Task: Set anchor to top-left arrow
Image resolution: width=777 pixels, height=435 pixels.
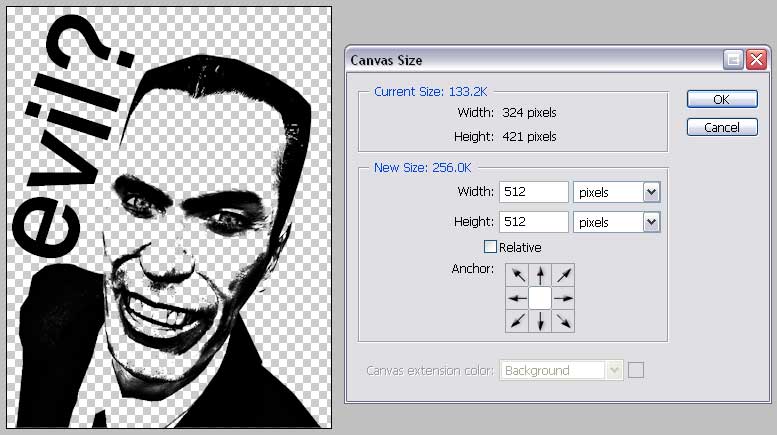Action: coord(517,275)
